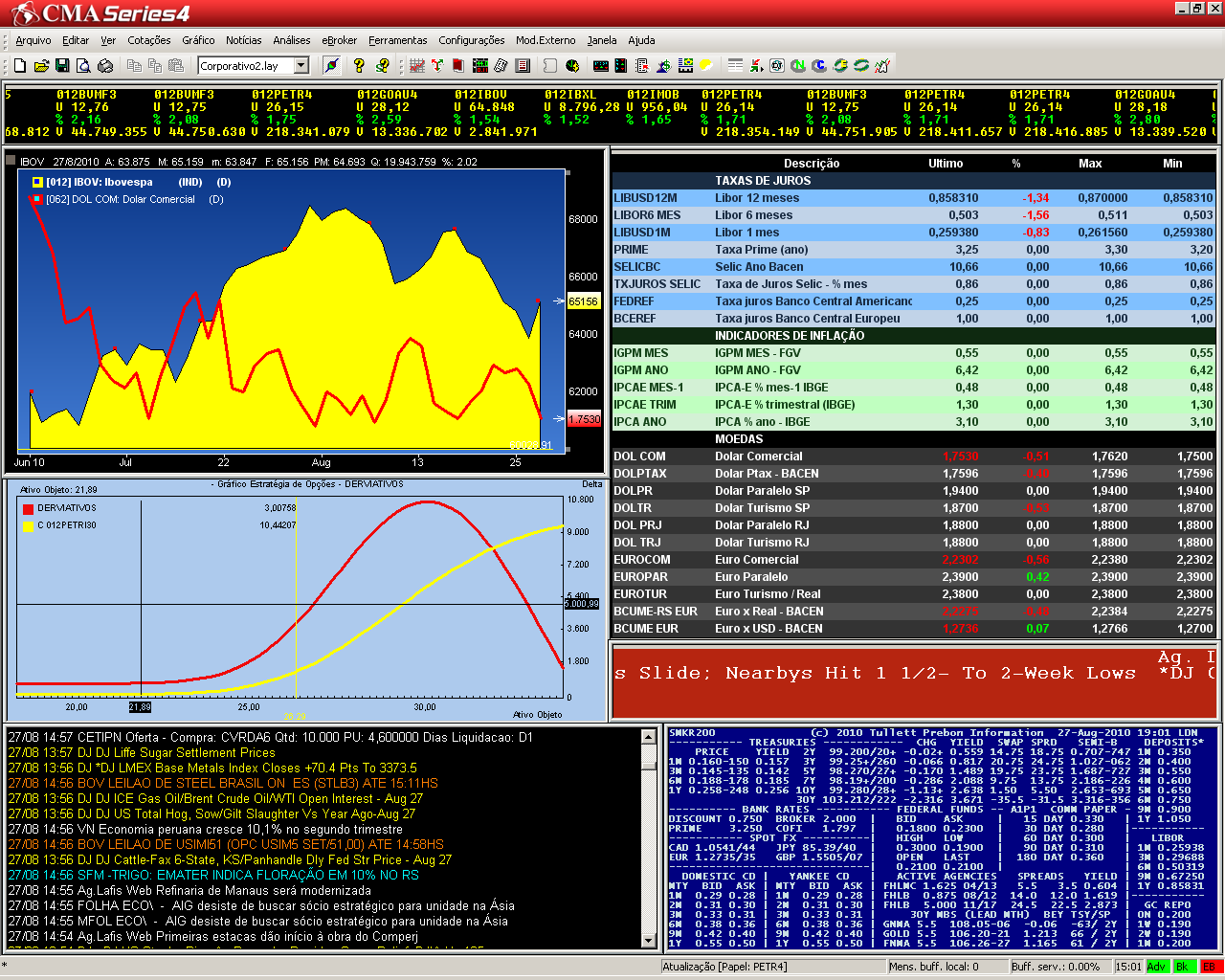Click the new document icon in toolbar

[19, 65]
